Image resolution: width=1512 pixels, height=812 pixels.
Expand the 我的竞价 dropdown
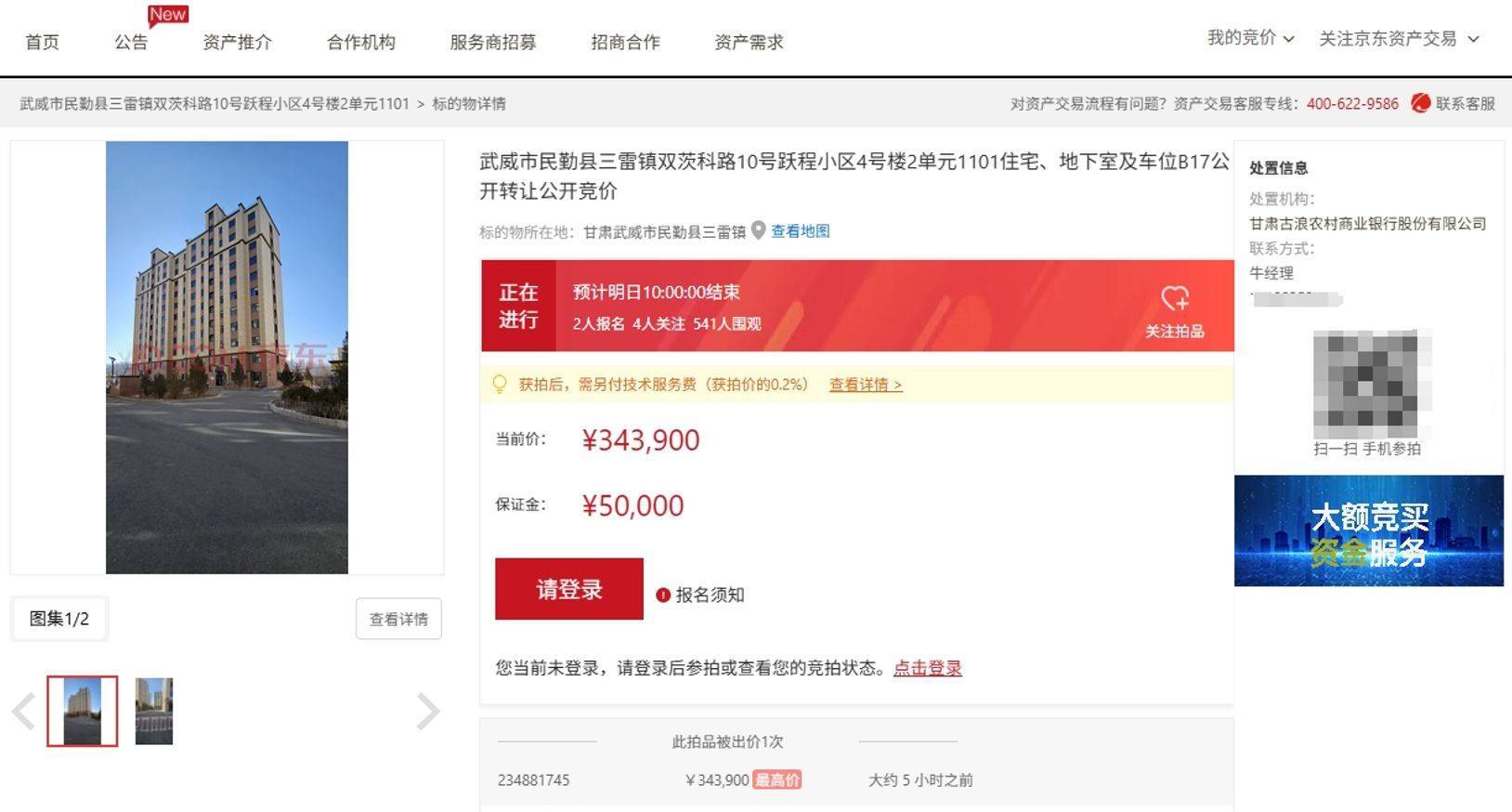(x=1249, y=39)
